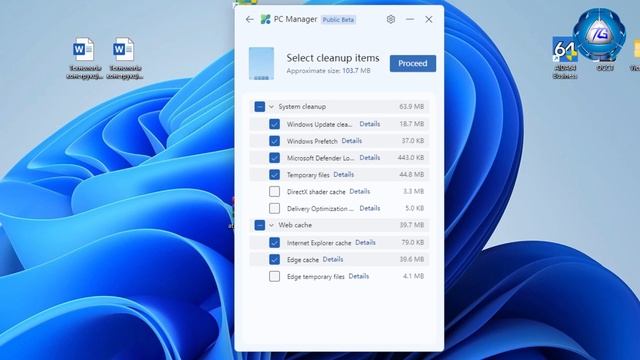
Task: Uncheck Edge cache checkbox
Action: tap(274, 259)
